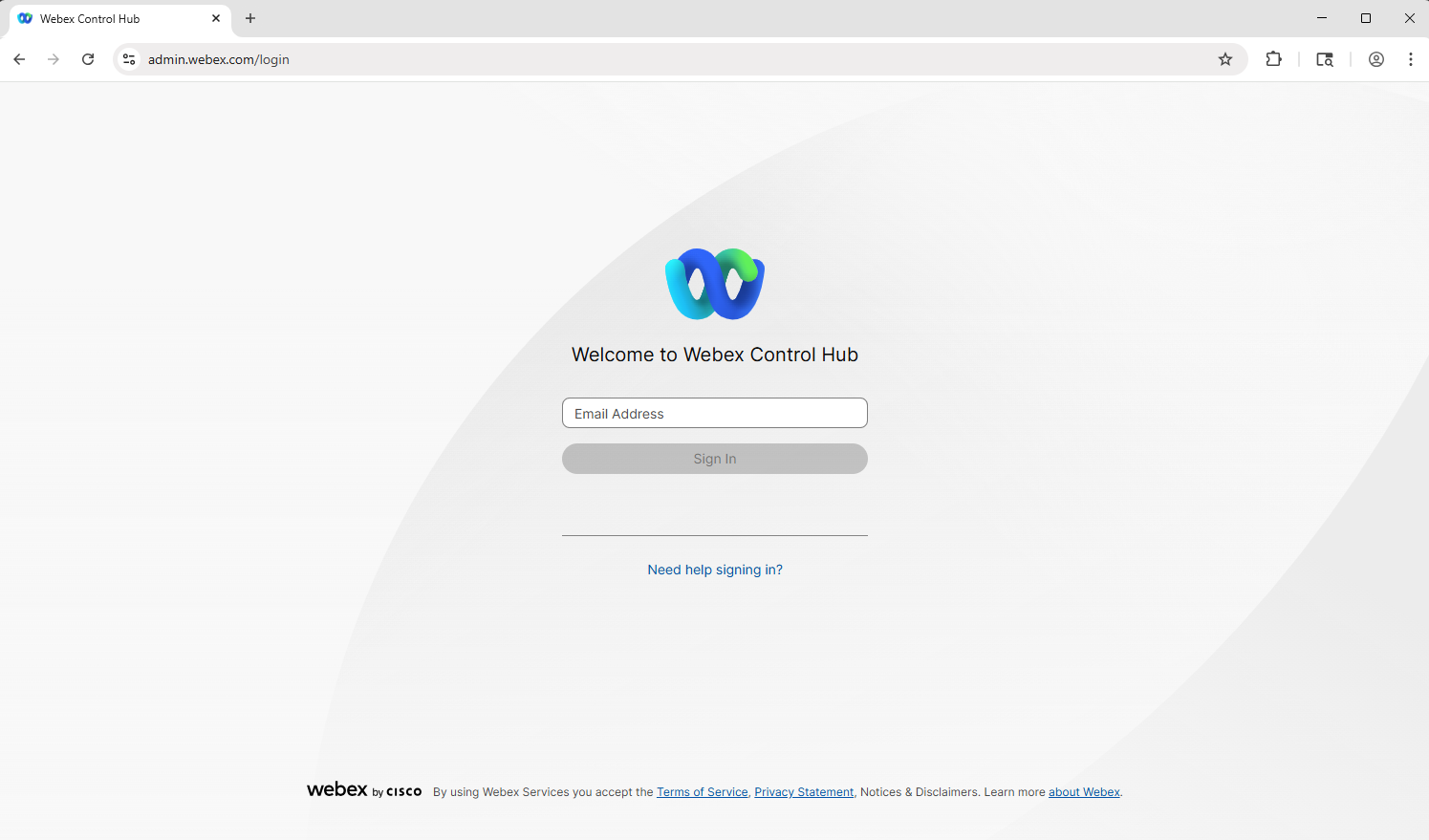This screenshot has height=840, width=1429.
Task: Click the browser Forward arrow
Action: point(54,59)
